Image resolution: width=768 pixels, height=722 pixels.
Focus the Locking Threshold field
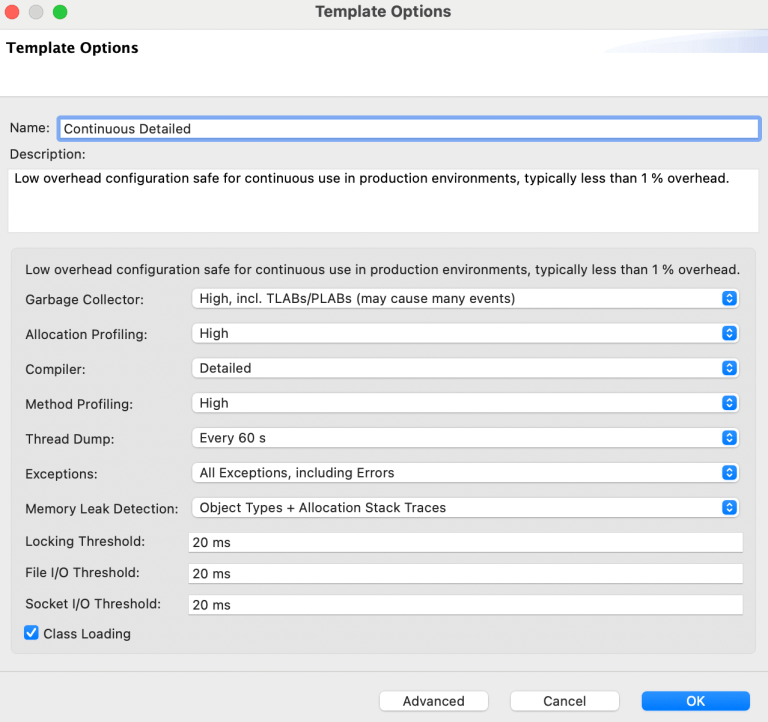tap(465, 542)
